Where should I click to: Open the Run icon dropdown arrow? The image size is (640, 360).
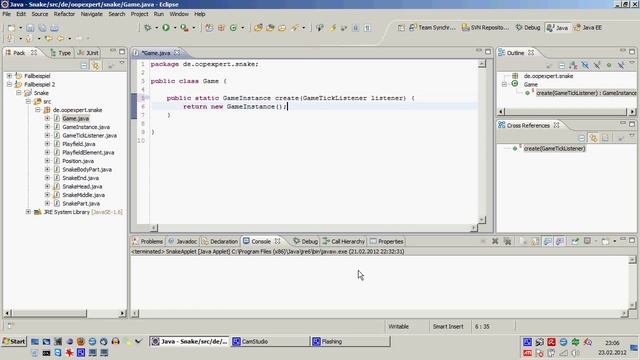(x=175, y=28)
